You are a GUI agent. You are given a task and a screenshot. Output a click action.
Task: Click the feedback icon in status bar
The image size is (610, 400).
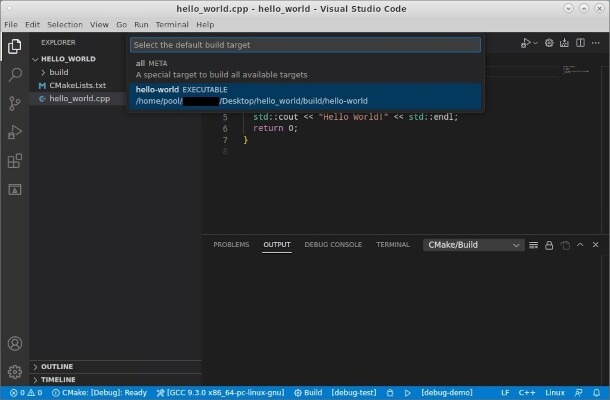point(579,393)
